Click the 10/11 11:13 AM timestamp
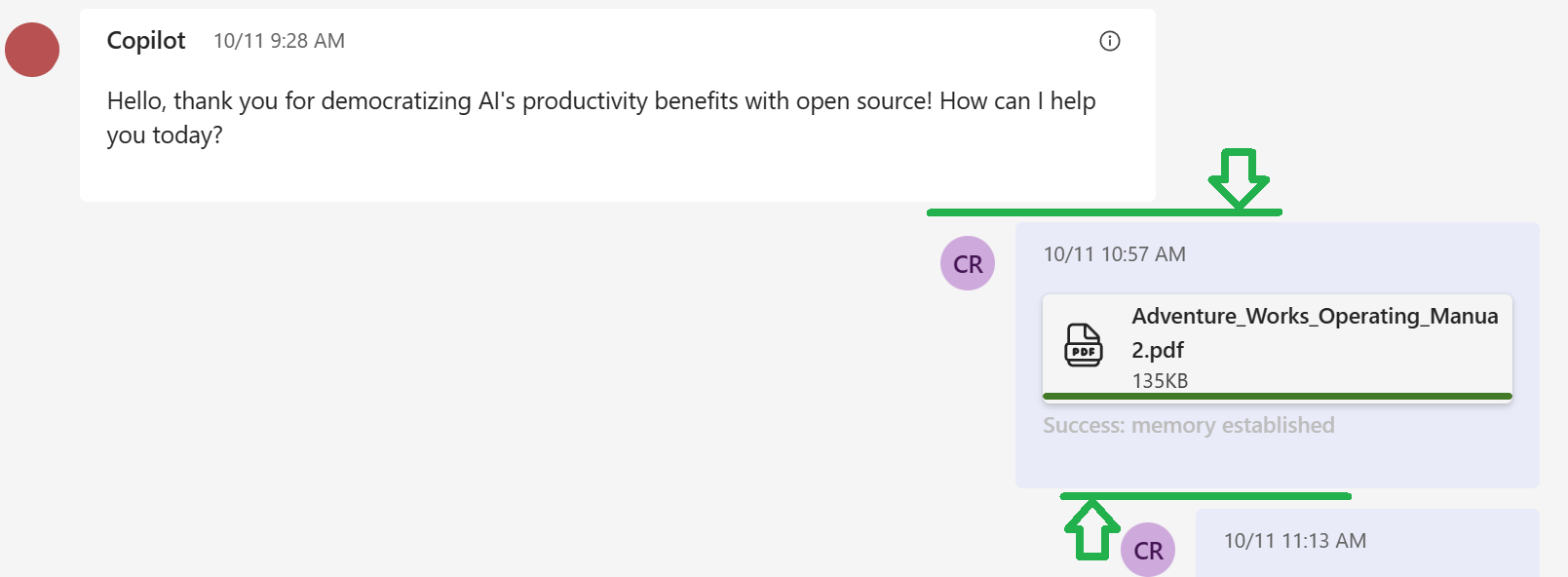The width and height of the screenshot is (1568, 577). coord(1295,541)
